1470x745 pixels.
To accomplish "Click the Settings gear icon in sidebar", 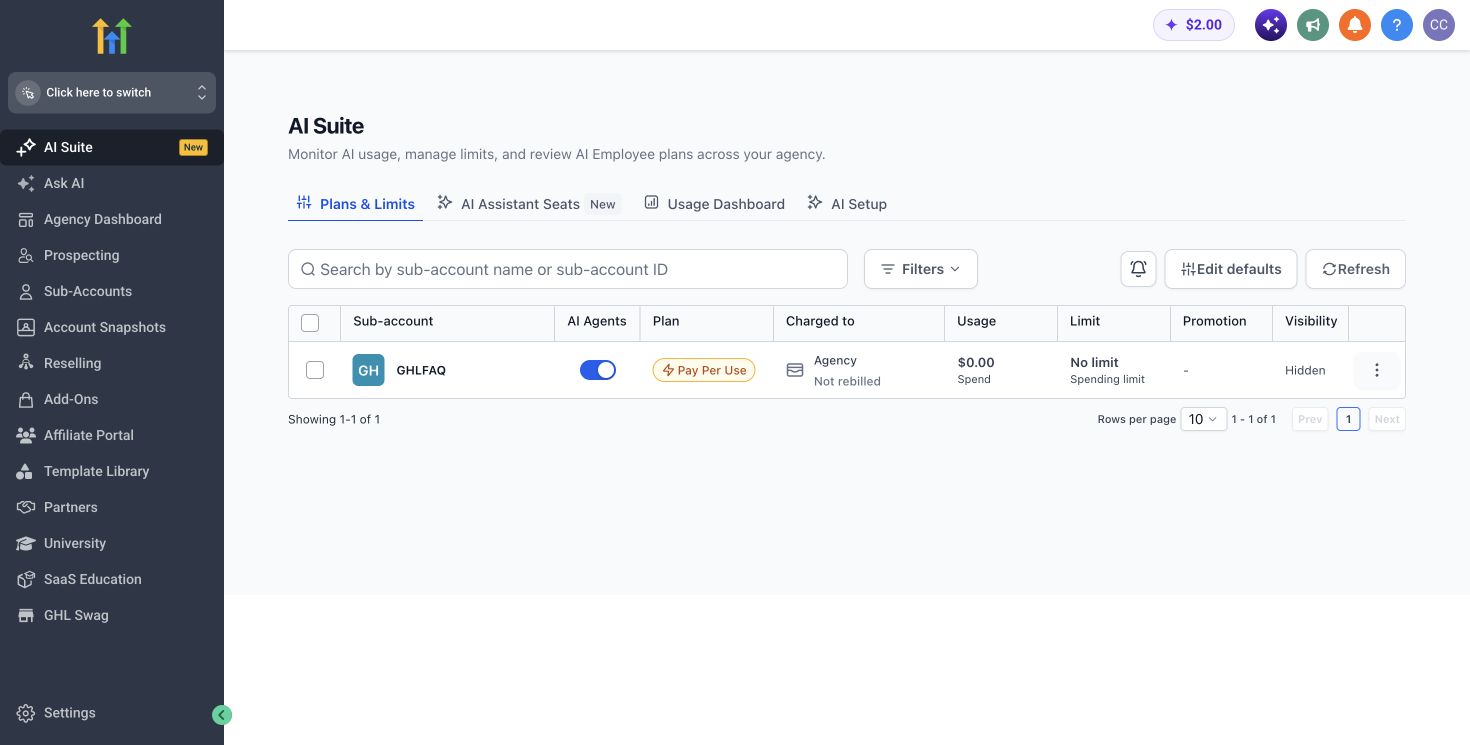I will point(26,713).
